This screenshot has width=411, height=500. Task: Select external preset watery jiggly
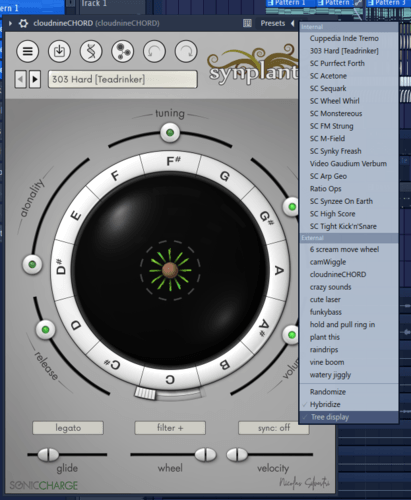pos(349,375)
